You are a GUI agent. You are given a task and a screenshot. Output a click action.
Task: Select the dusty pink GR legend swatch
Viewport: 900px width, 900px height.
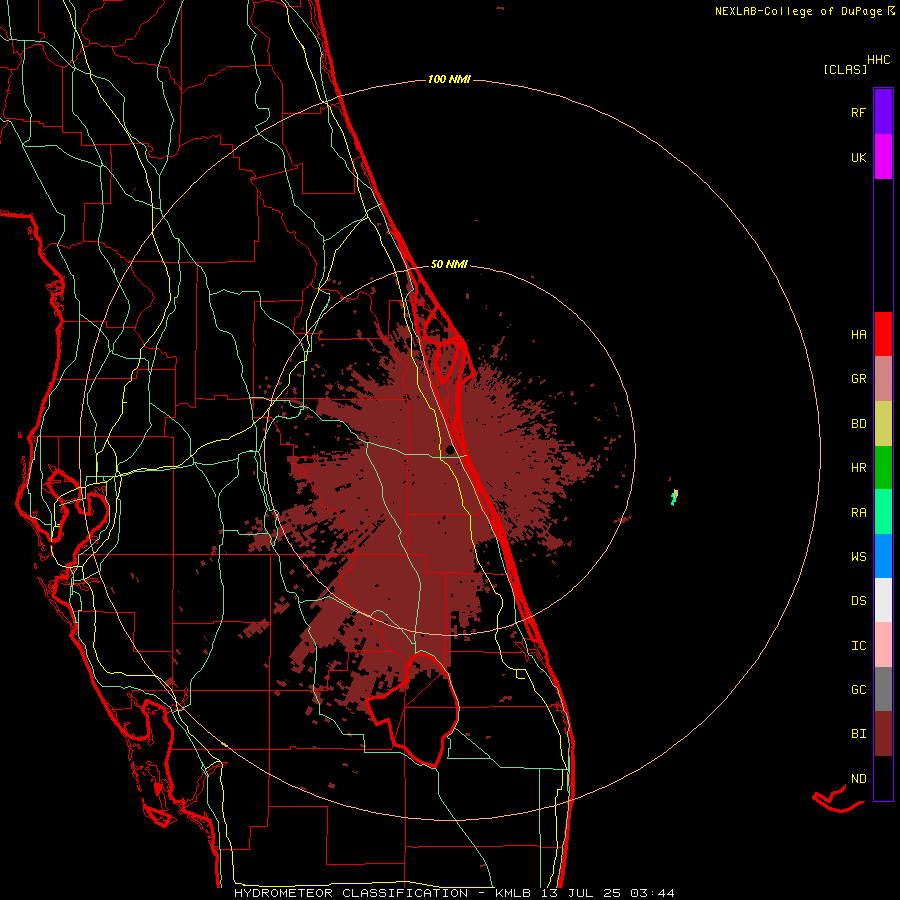coord(883,379)
